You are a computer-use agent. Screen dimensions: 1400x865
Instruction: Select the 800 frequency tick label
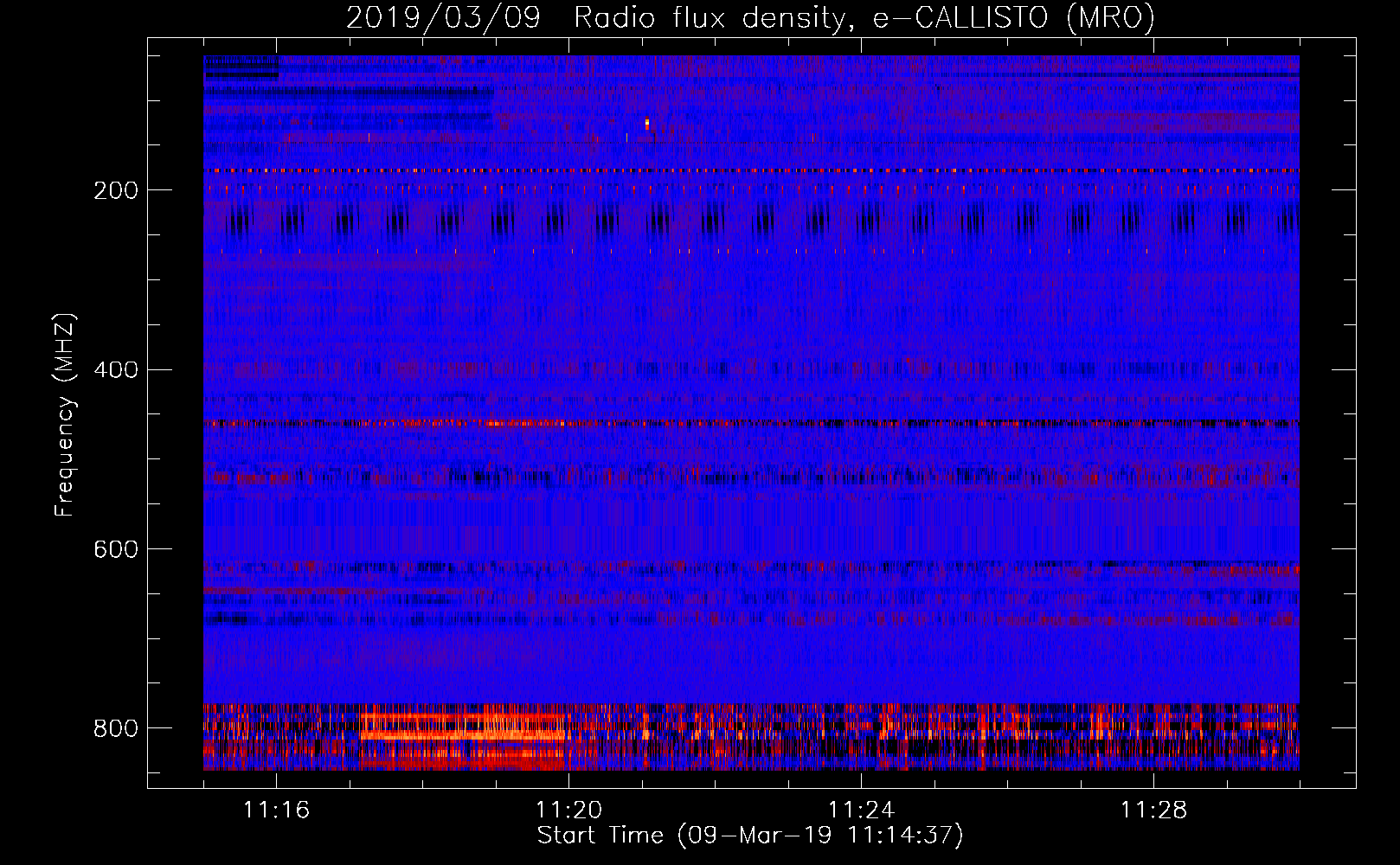(116, 728)
